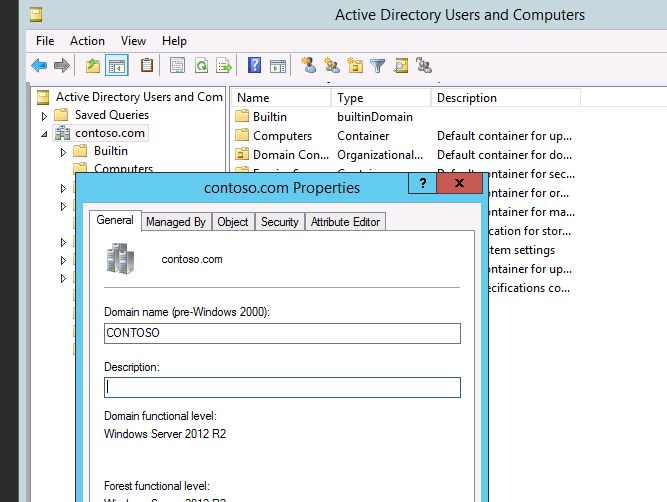The image size is (667, 502).
Task: Click the MMC app icon in title bar
Action: [36, 15]
